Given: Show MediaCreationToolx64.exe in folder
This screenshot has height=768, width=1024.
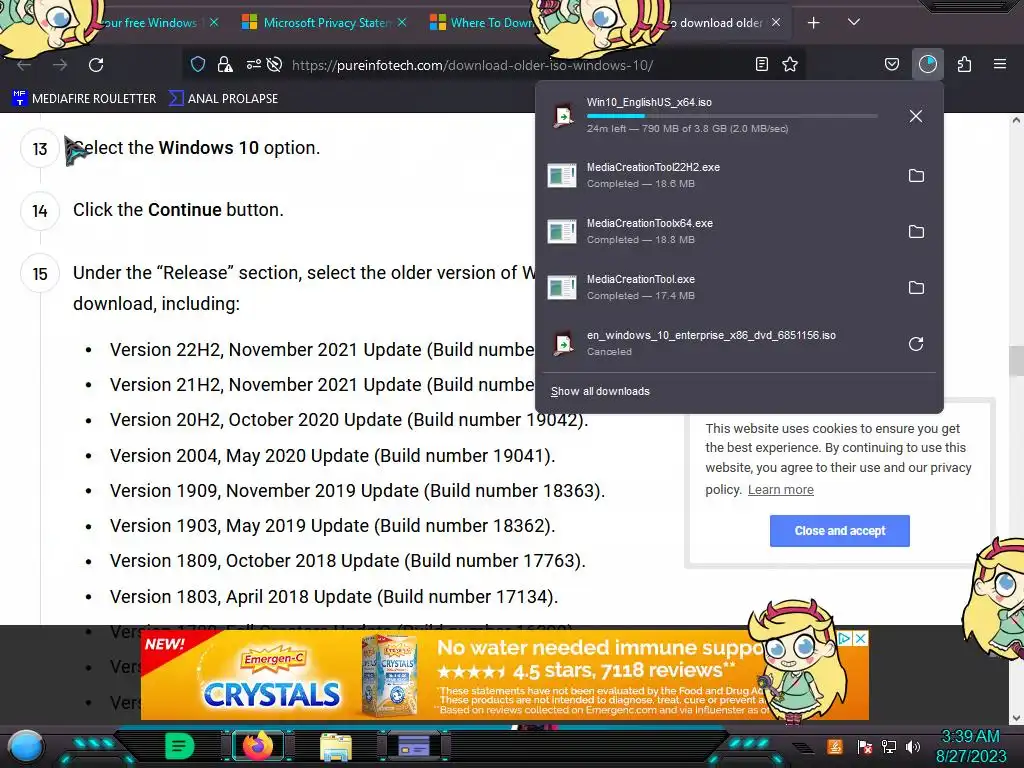Looking at the screenshot, I should point(916,231).
